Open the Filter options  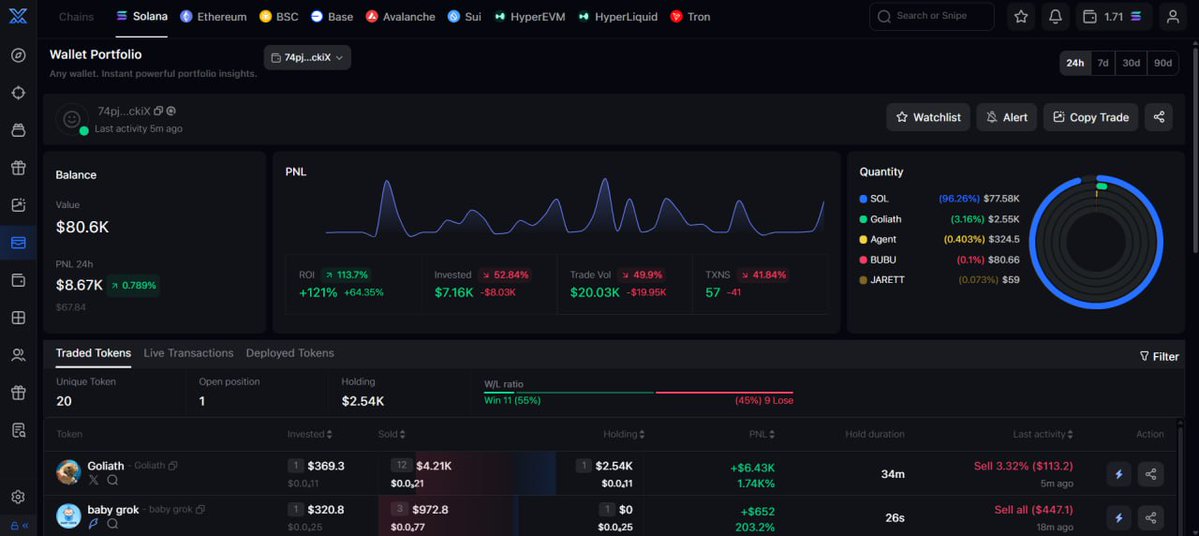point(1159,356)
